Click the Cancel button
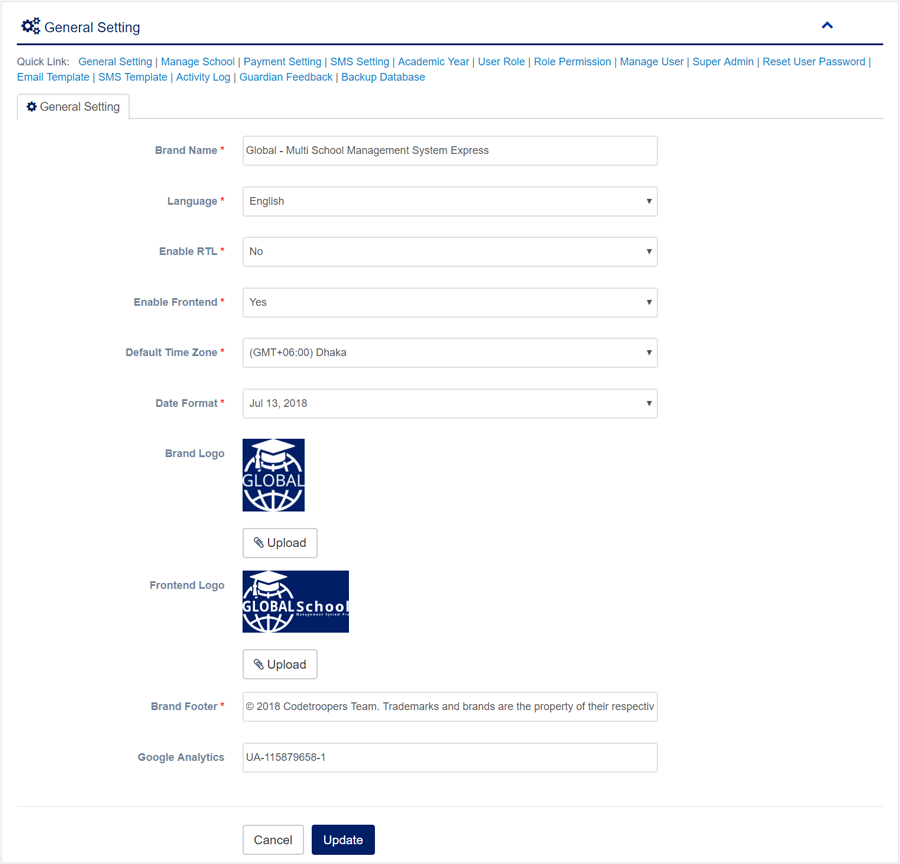 pyautogui.click(x=273, y=840)
